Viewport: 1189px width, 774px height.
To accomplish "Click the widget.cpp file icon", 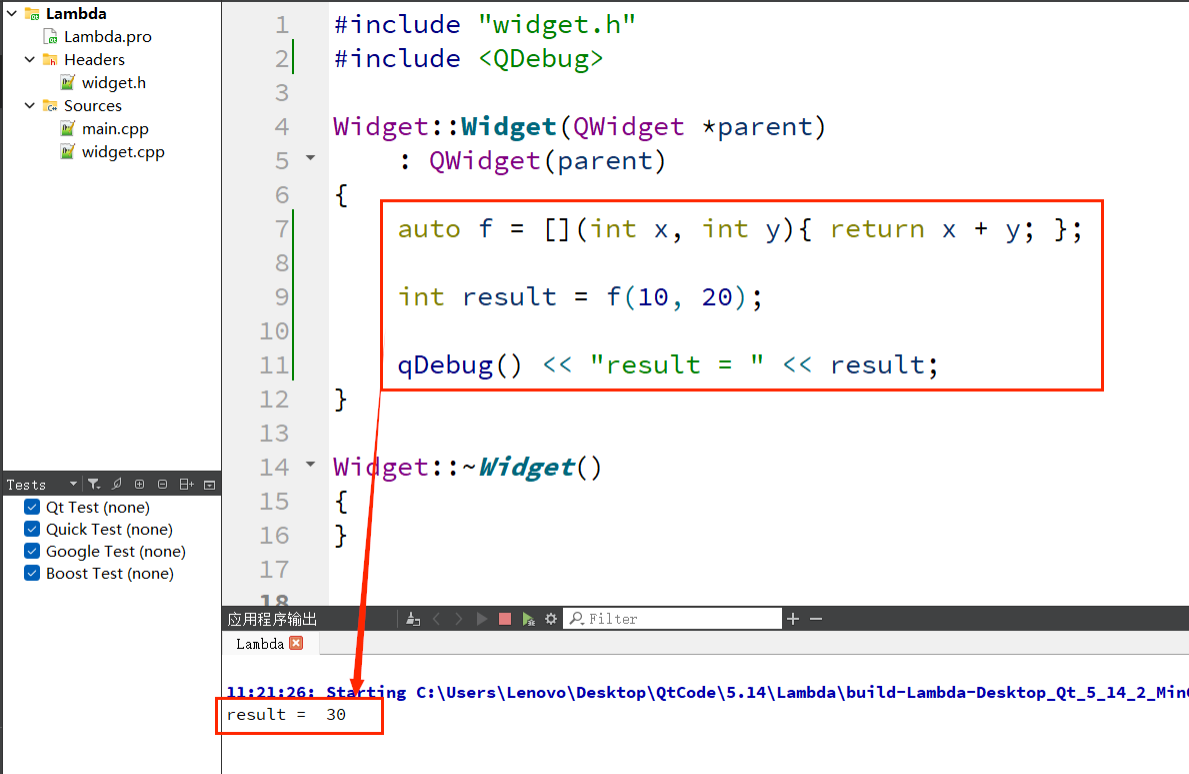I will point(67,152).
